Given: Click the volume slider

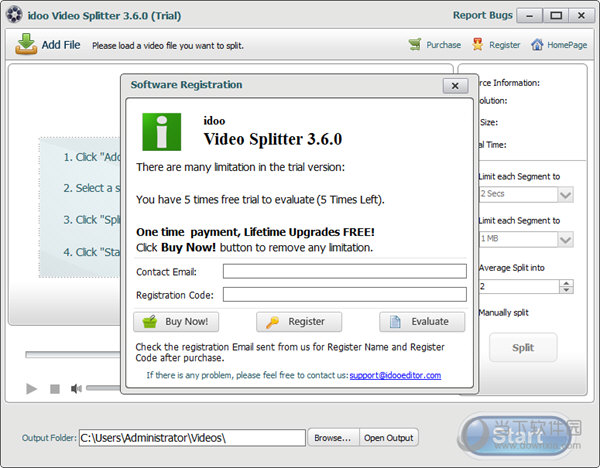Looking at the screenshot, I should tap(103, 388).
